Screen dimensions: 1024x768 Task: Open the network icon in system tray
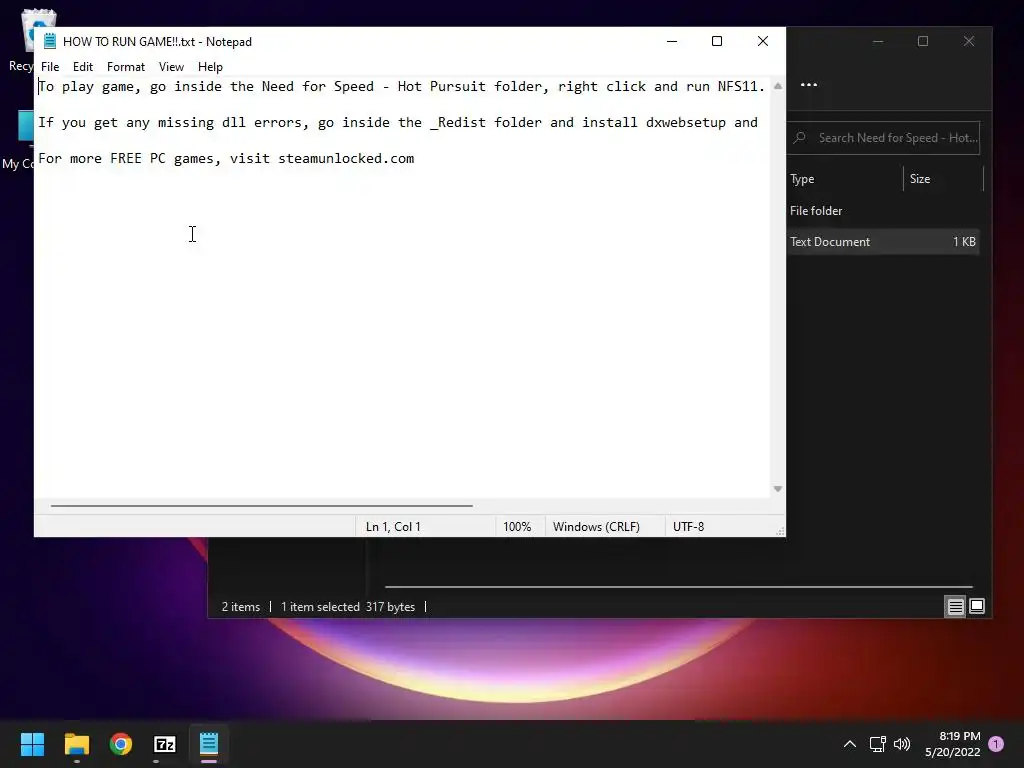878,744
